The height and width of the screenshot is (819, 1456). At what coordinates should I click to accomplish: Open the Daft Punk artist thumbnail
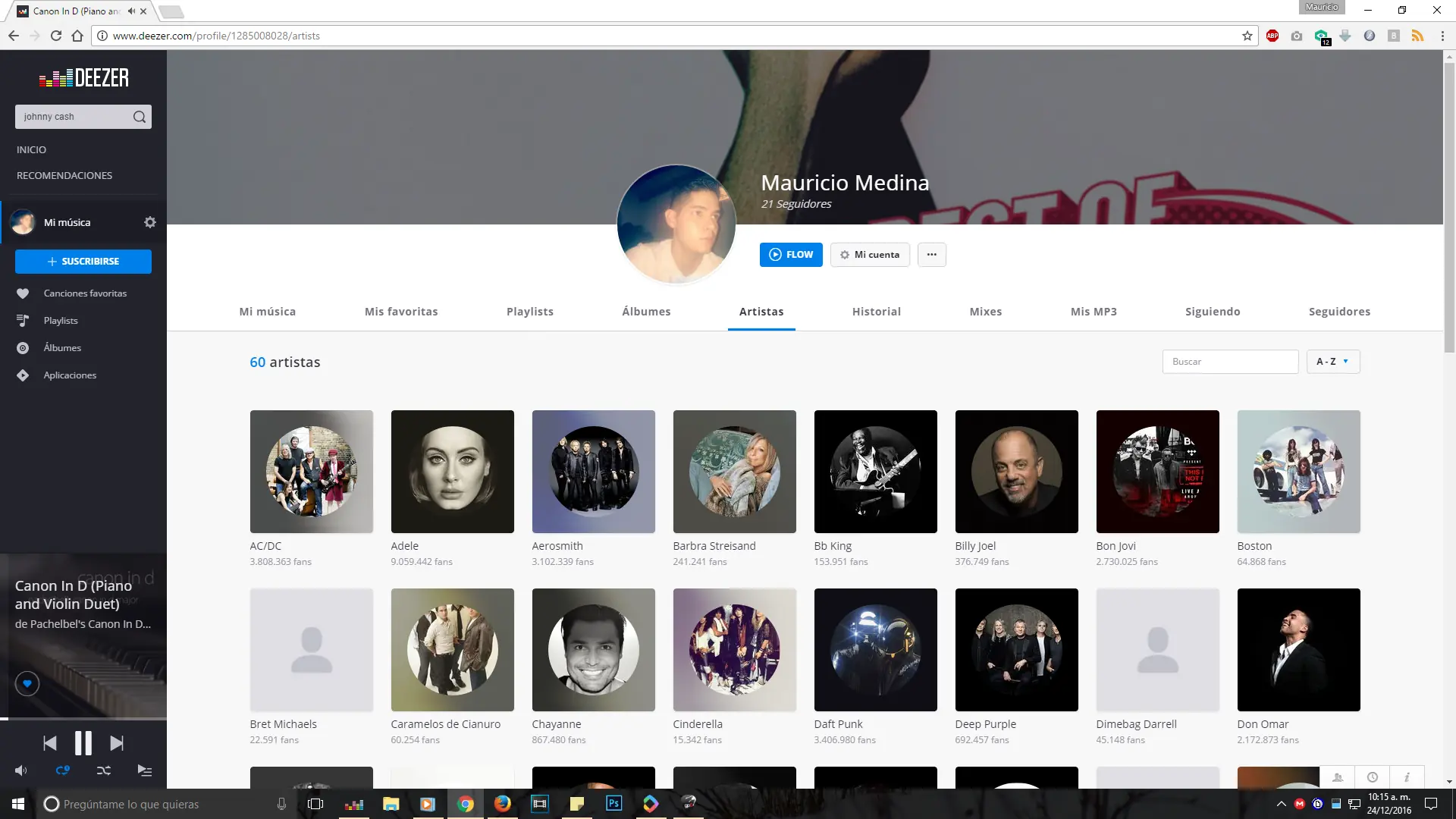point(876,650)
